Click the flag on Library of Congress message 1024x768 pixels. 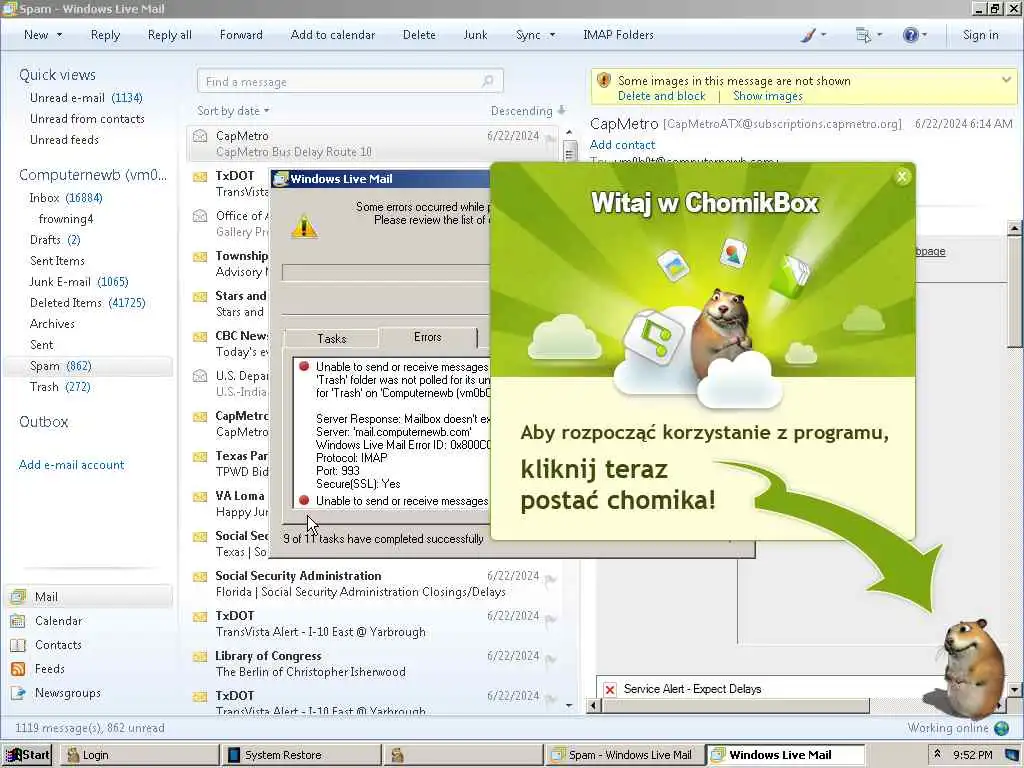pos(550,659)
